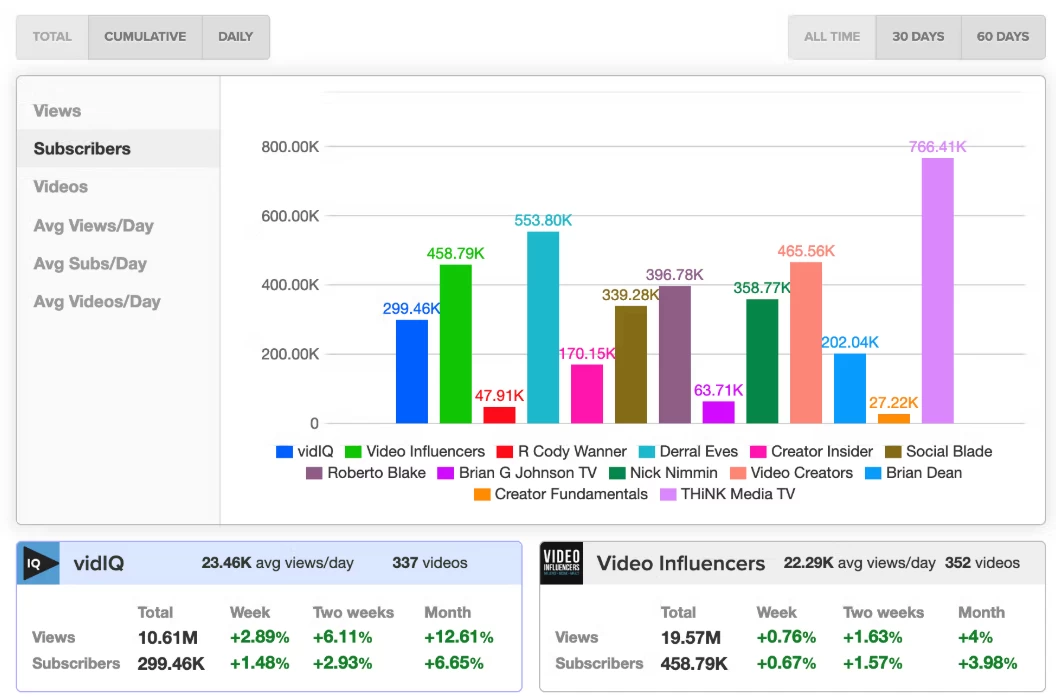Open the Views metric tab
This screenshot has height=700, width=1056.
tap(57, 111)
